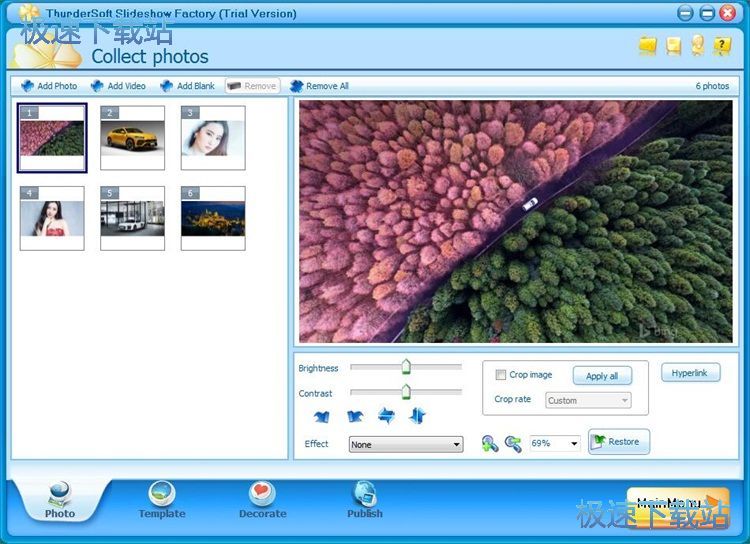Click the zoom out magnifier icon
Viewport: 750px width, 544px height.
tap(513, 443)
